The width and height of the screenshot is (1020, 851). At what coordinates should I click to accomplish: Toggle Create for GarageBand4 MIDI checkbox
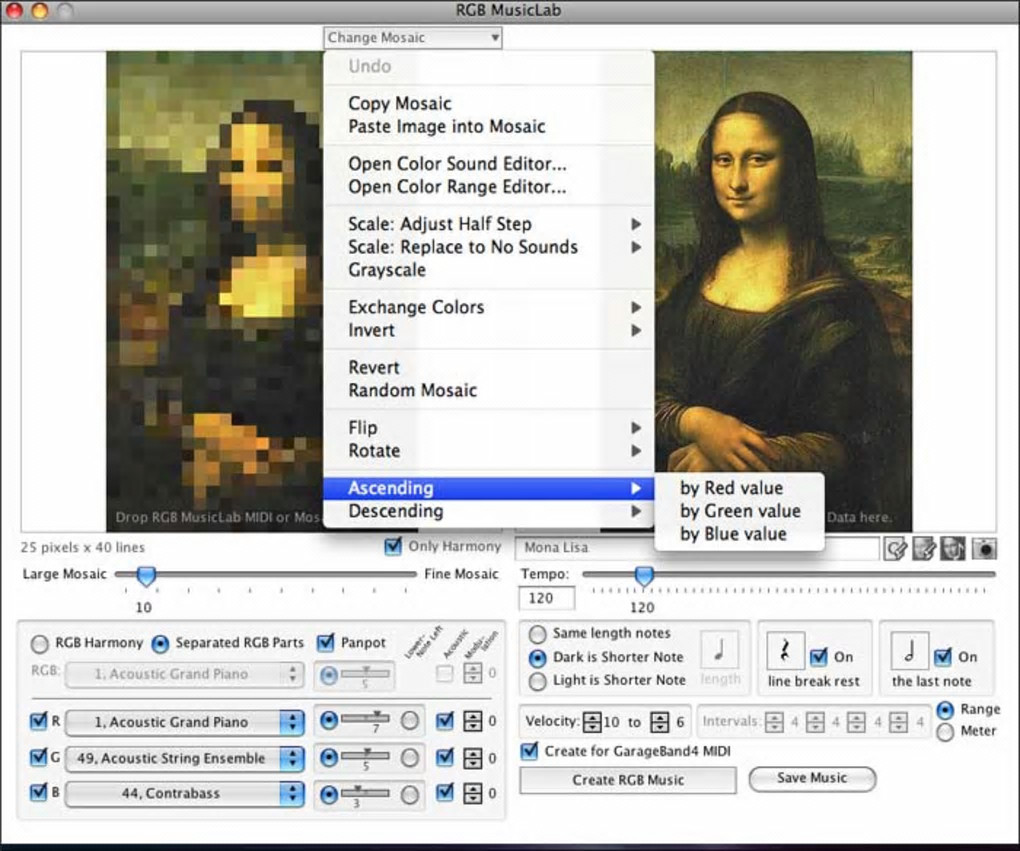tap(530, 751)
